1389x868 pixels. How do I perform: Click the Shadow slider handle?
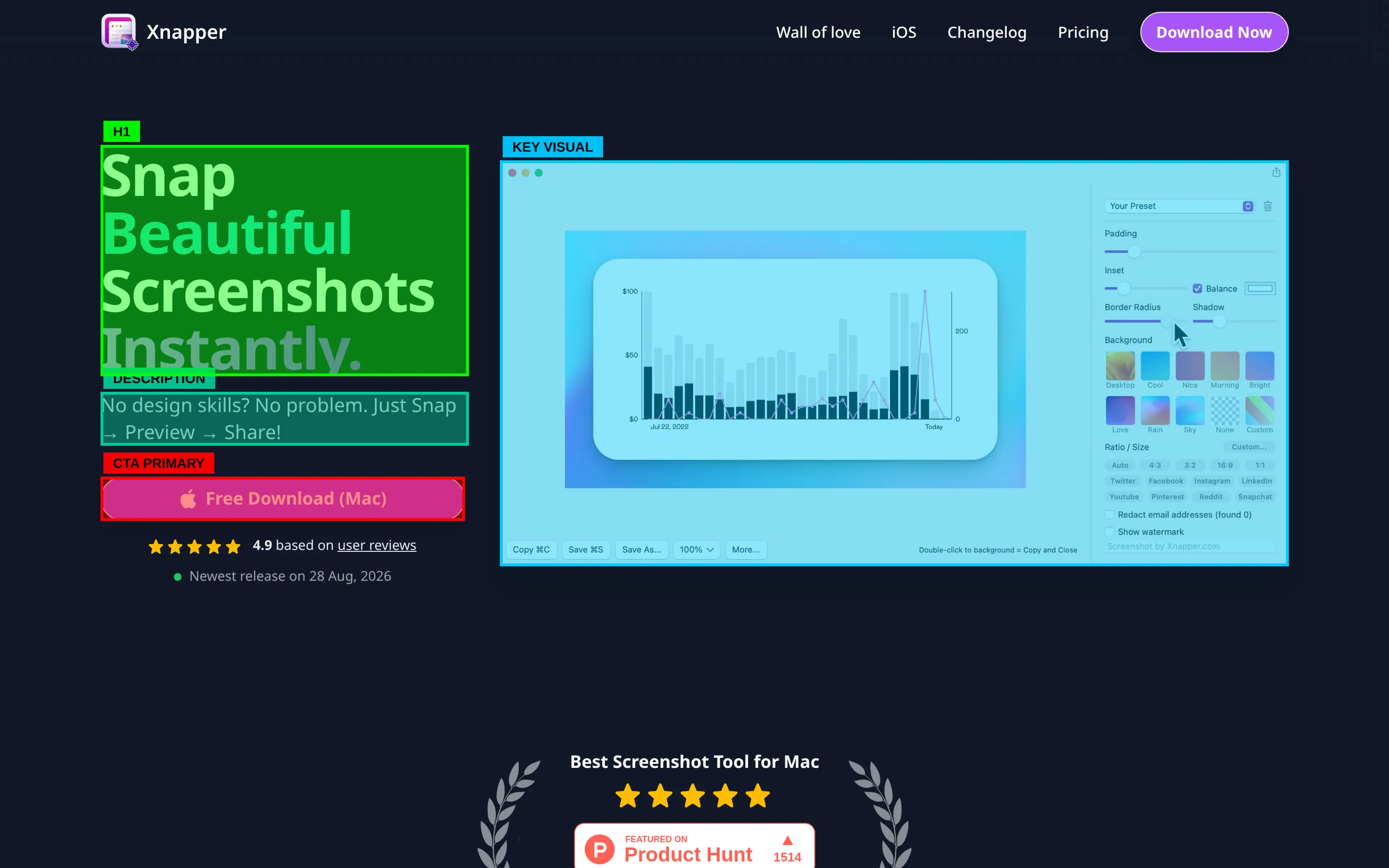(x=1219, y=322)
